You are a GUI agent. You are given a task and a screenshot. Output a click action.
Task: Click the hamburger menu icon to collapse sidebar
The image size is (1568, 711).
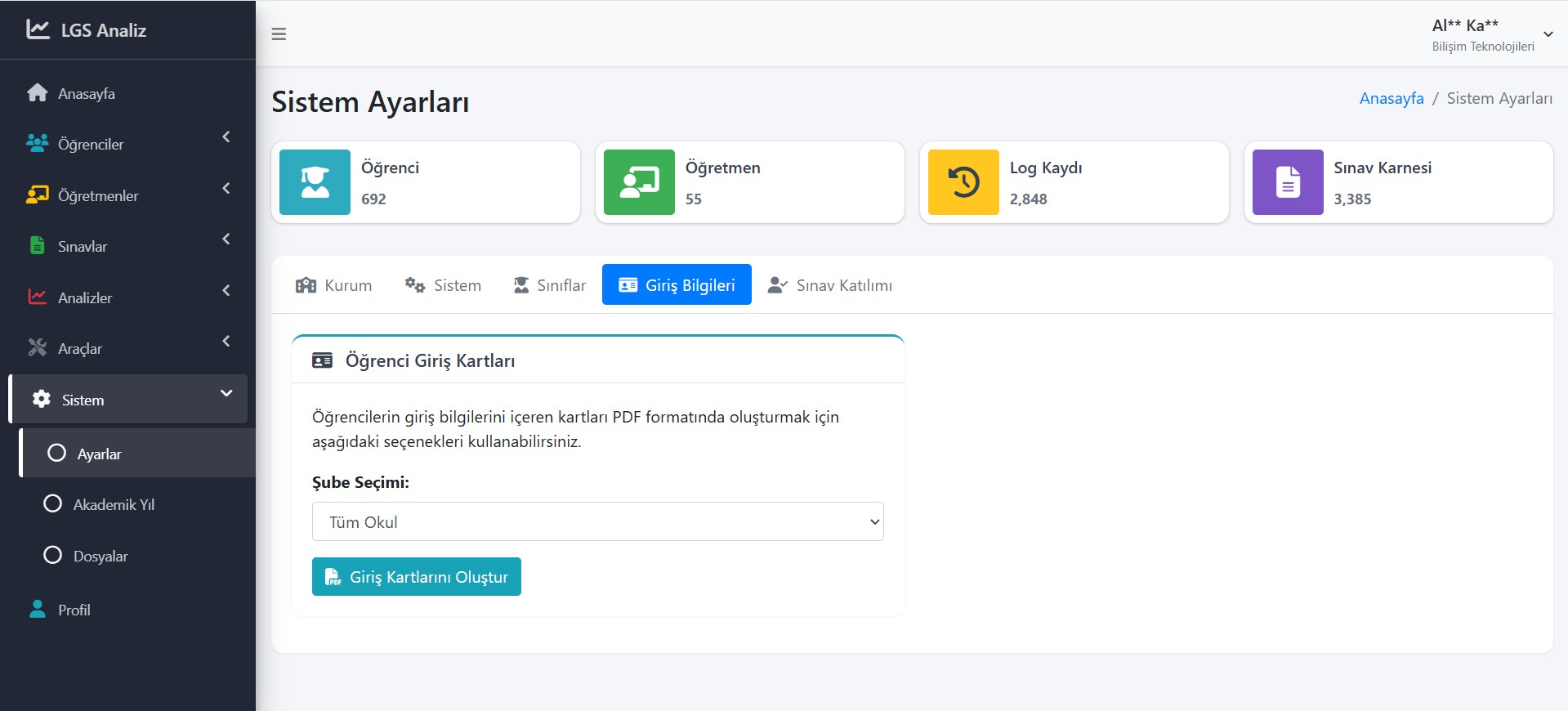tap(279, 34)
